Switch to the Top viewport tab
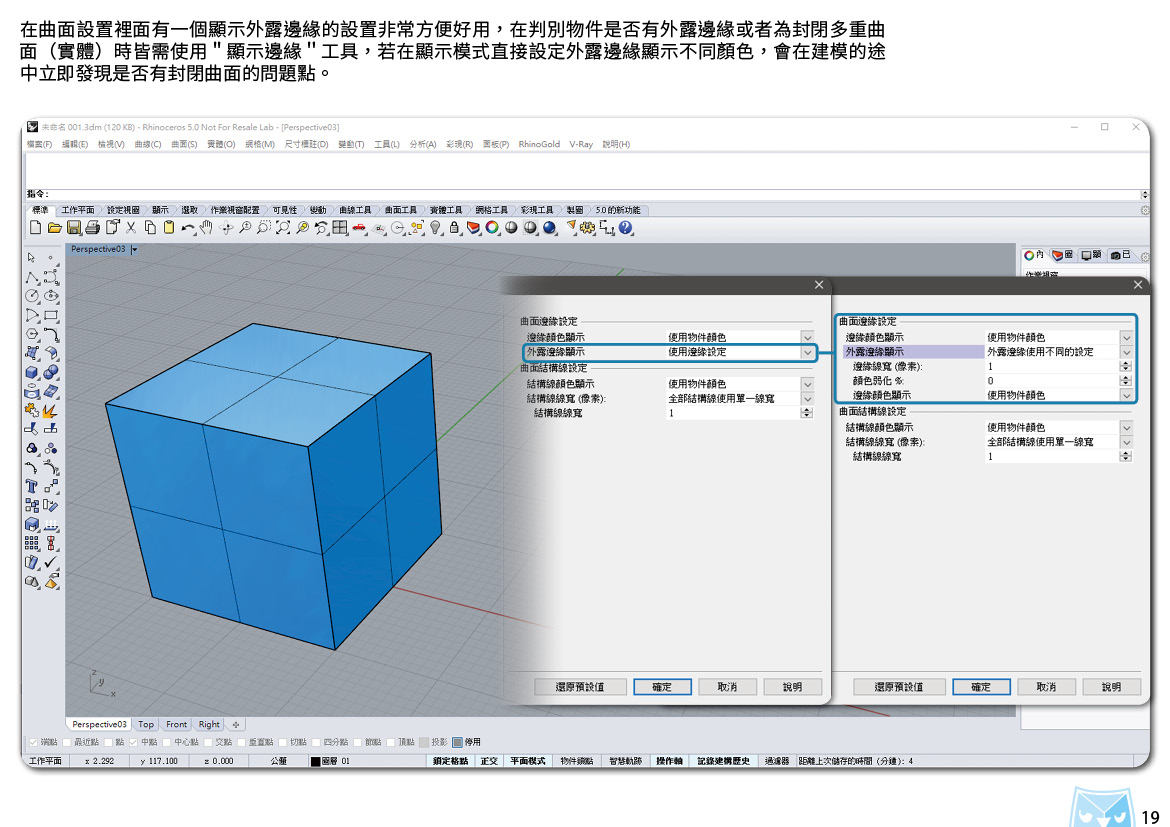The image size is (1170, 827). (146, 725)
